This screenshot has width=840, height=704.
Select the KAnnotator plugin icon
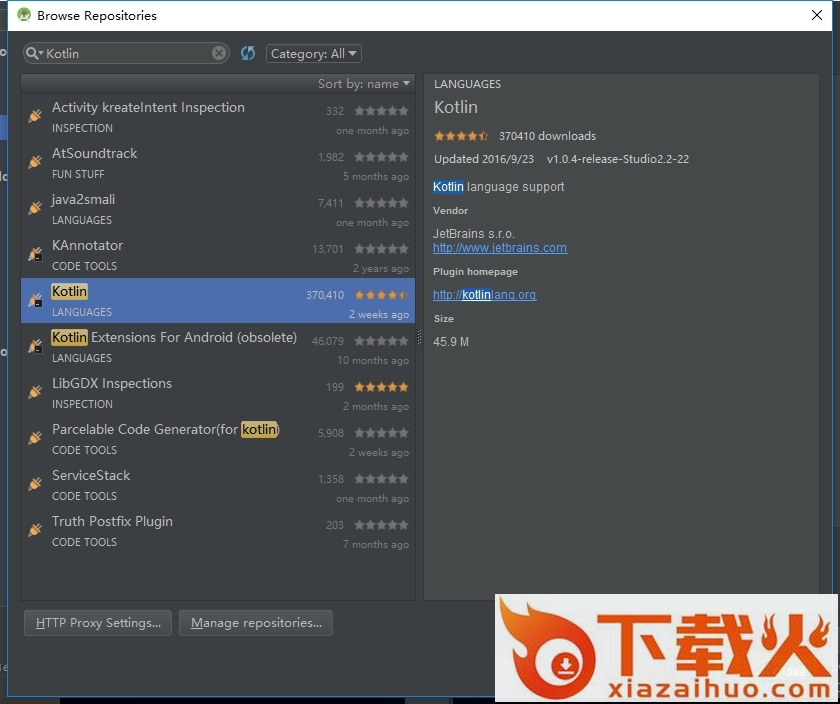point(35,254)
